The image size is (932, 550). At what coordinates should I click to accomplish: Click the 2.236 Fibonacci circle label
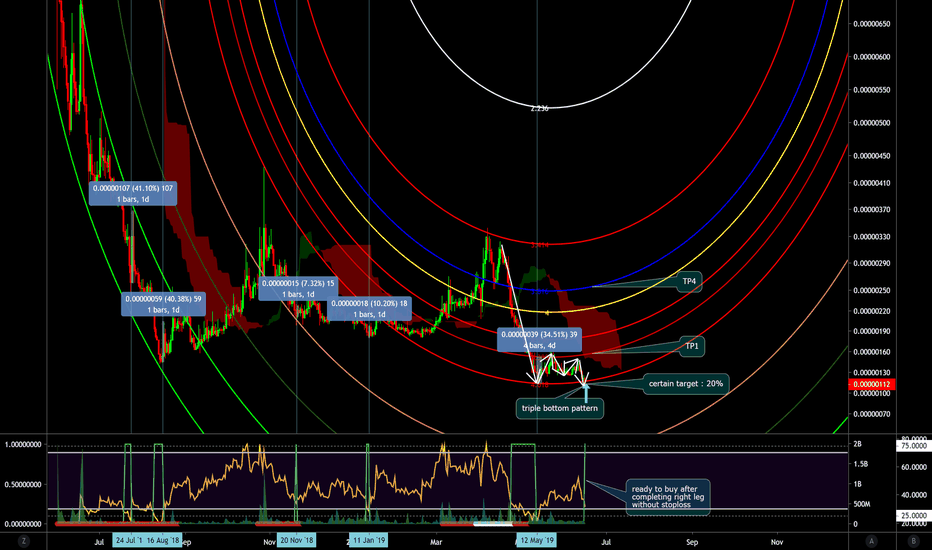pyautogui.click(x=539, y=108)
